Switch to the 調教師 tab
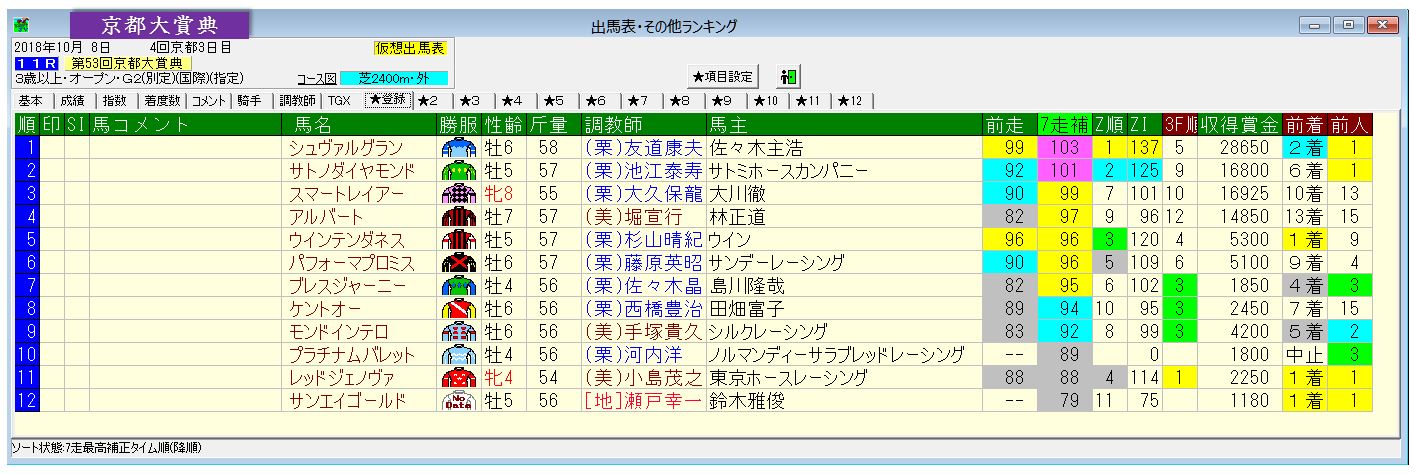Screen dimensions: 1417x474 tap(297, 101)
